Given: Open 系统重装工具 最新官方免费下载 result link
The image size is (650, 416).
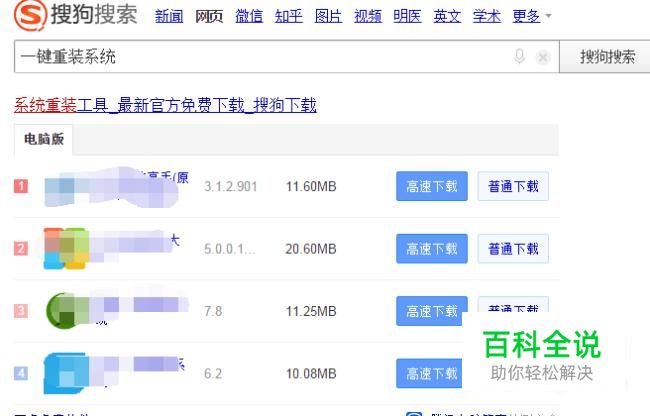Looking at the screenshot, I should point(165,105).
